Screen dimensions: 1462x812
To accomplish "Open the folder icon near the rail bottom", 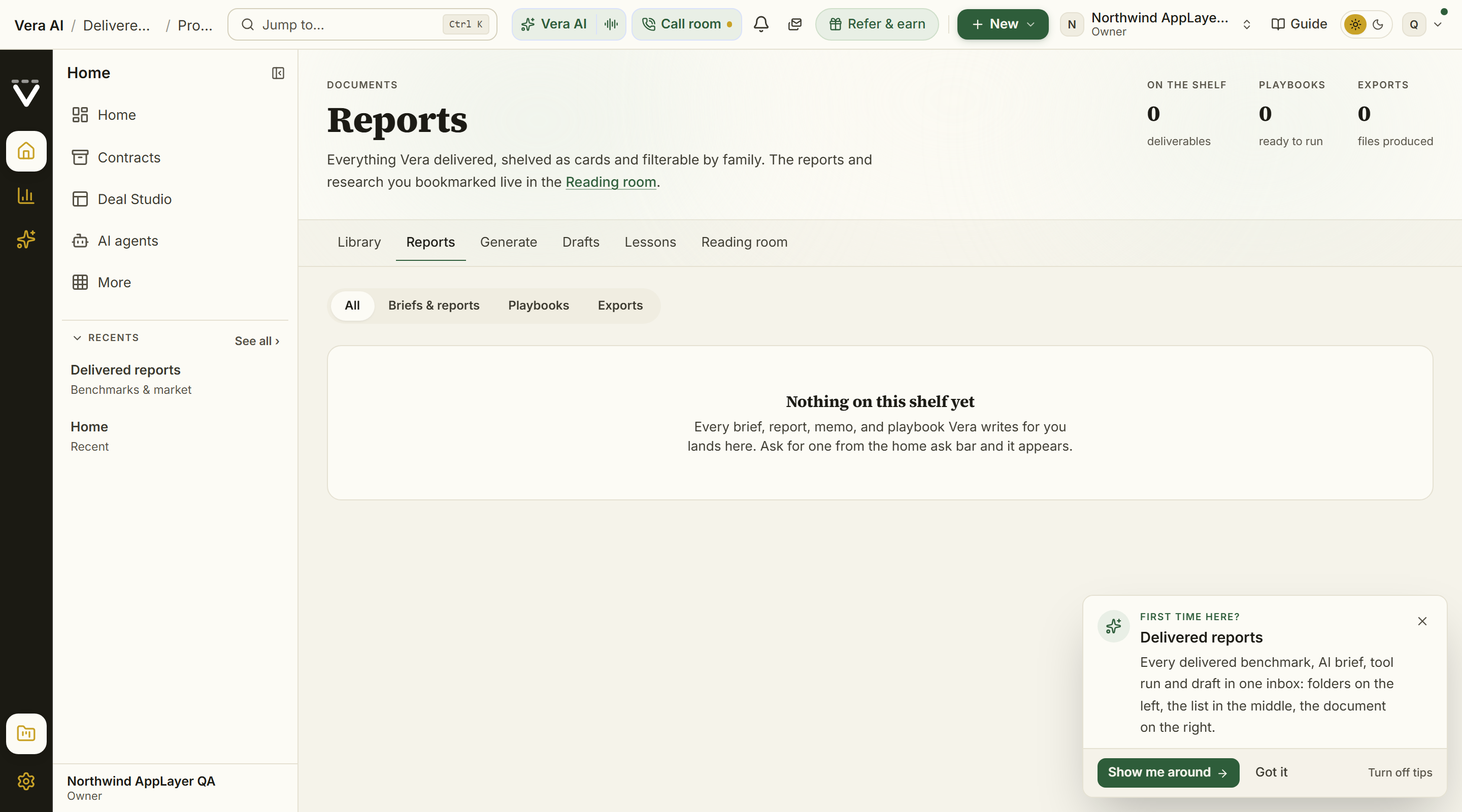I will click(x=26, y=733).
